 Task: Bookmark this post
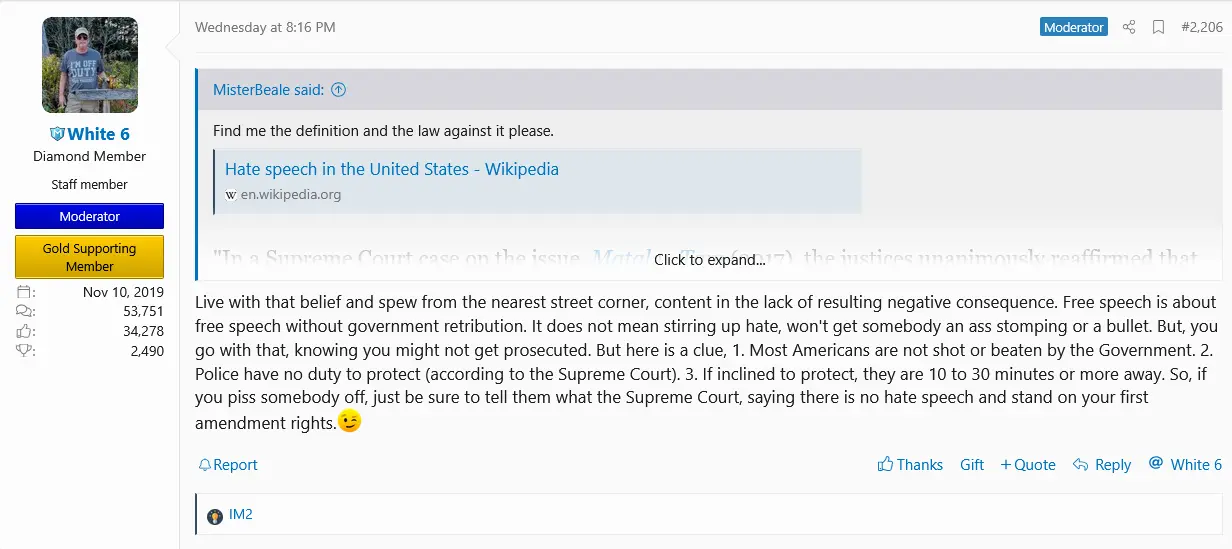(x=1158, y=28)
